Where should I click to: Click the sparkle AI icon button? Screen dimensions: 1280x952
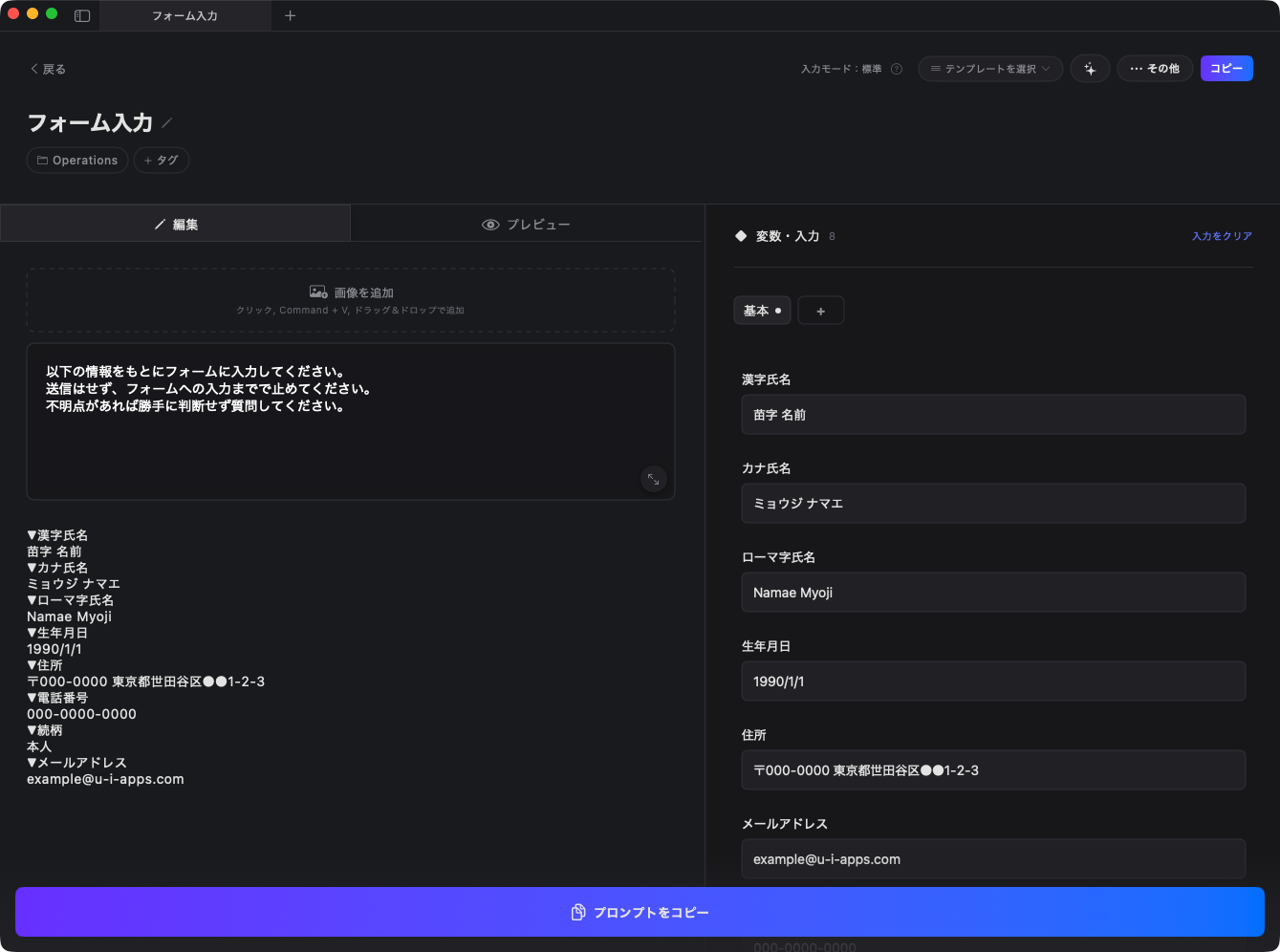click(1090, 69)
